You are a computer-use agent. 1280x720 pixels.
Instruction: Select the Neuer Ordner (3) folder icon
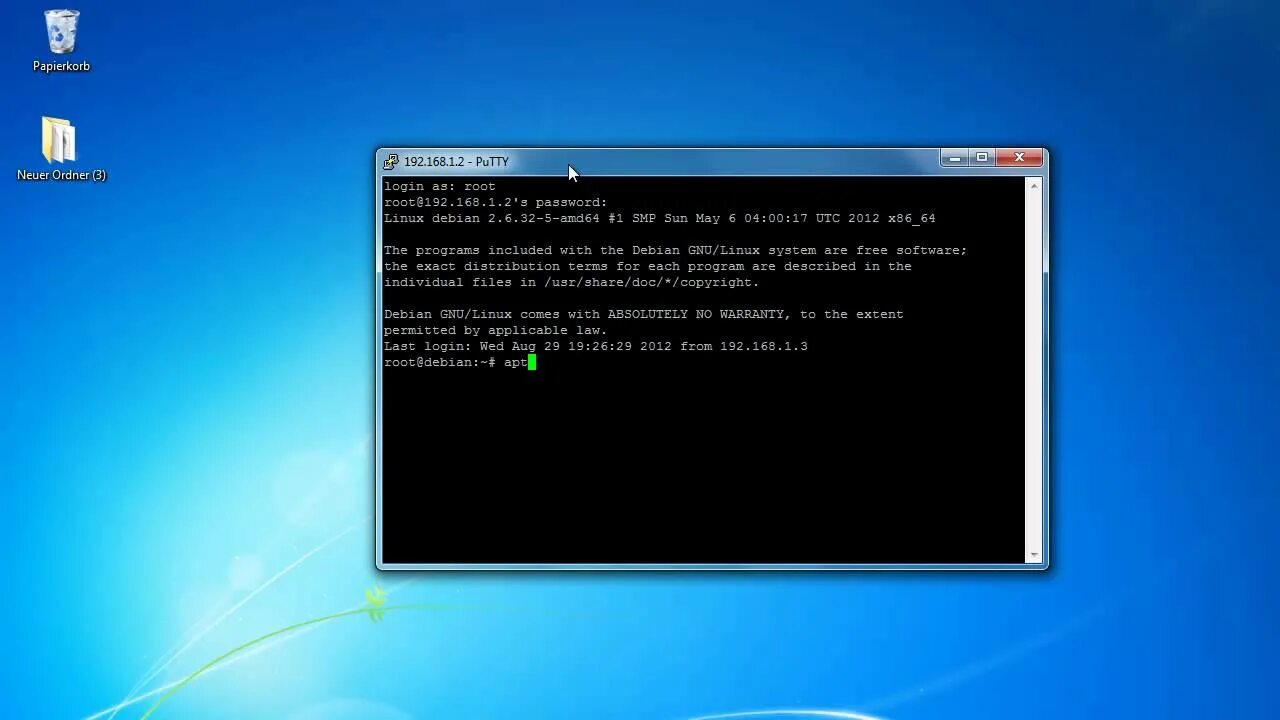point(60,140)
